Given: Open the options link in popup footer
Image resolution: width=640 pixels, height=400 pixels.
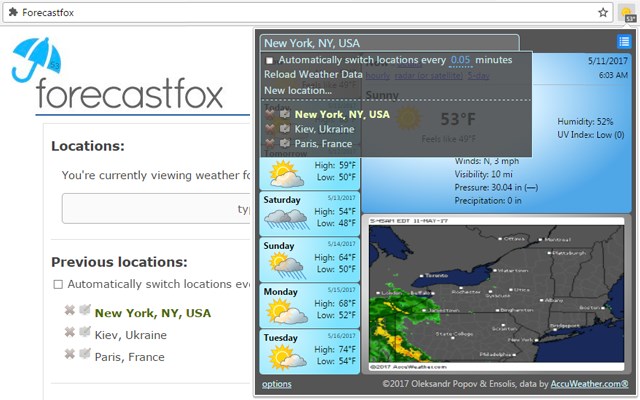Looking at the screenshot, I should pyautogui.click(x=277, y=384).
